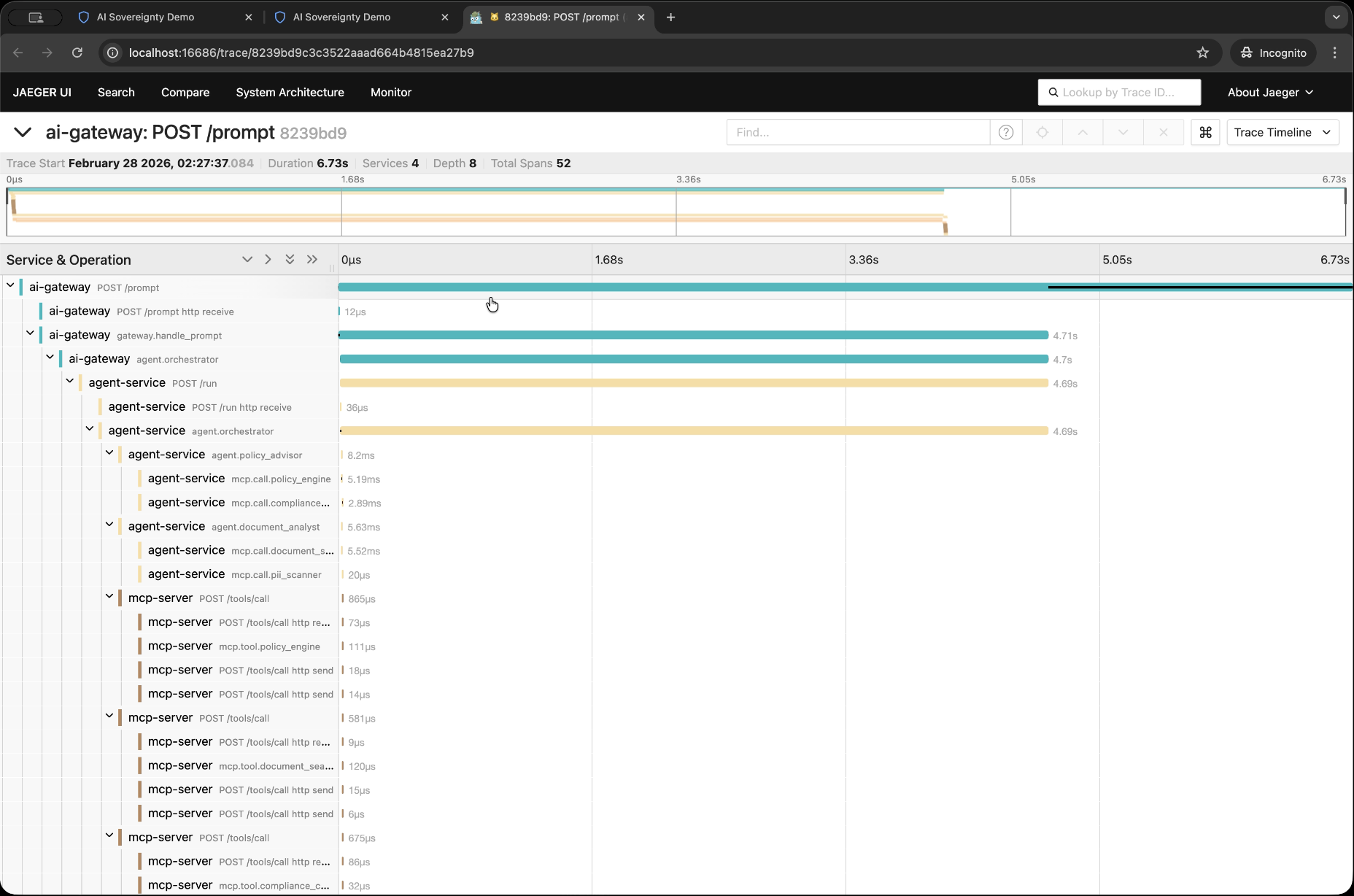Click the Lookup by Trace ID field
This screenshot has height=896, width=1354.
1119,92
